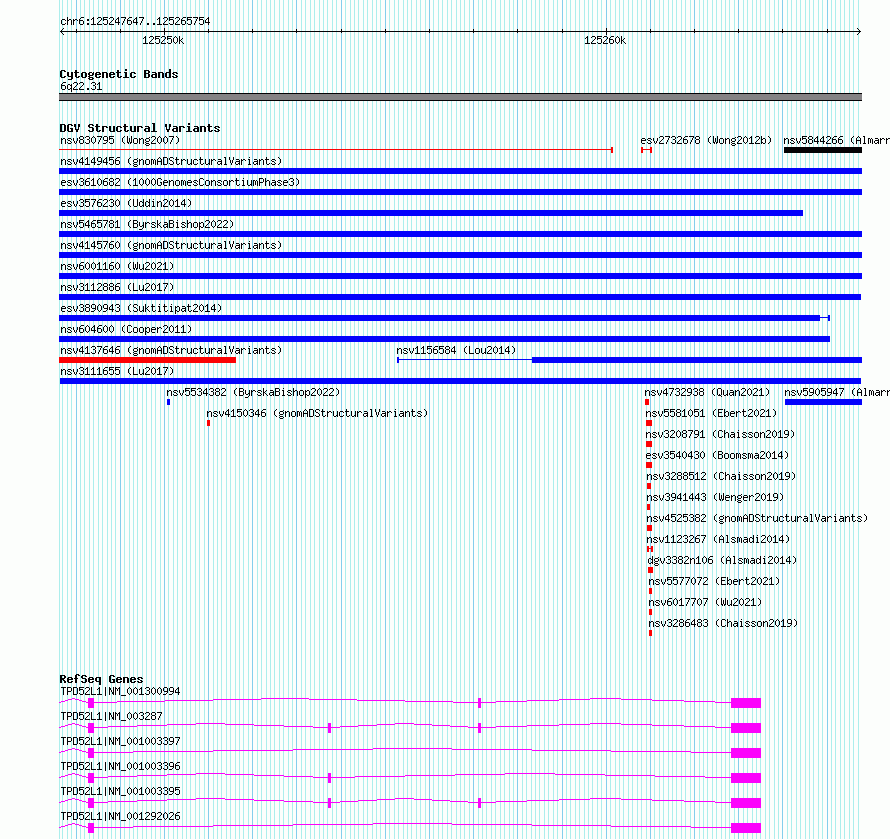Click the blue bar of nsv604600 (Cooper2011)
This screenshot has height=839, width=890.
[444, 339]
